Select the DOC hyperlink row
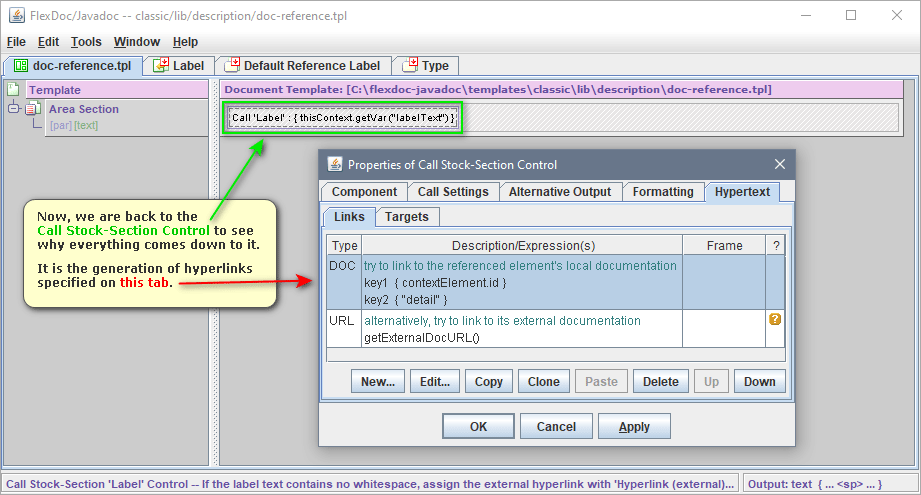 coord(520,282)
